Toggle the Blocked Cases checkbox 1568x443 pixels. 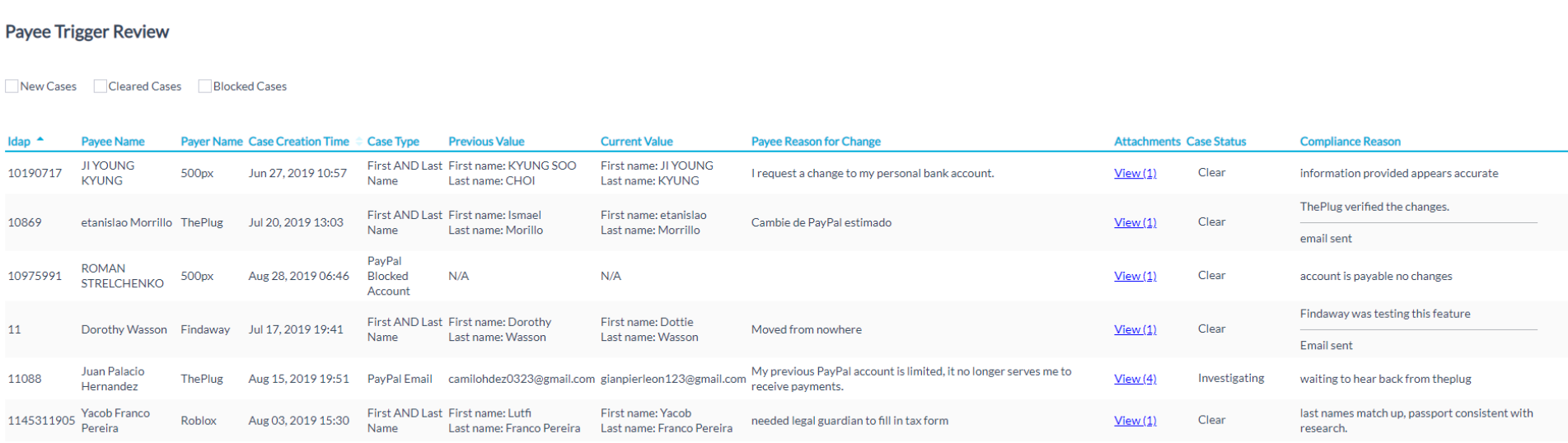click(204, 86)
